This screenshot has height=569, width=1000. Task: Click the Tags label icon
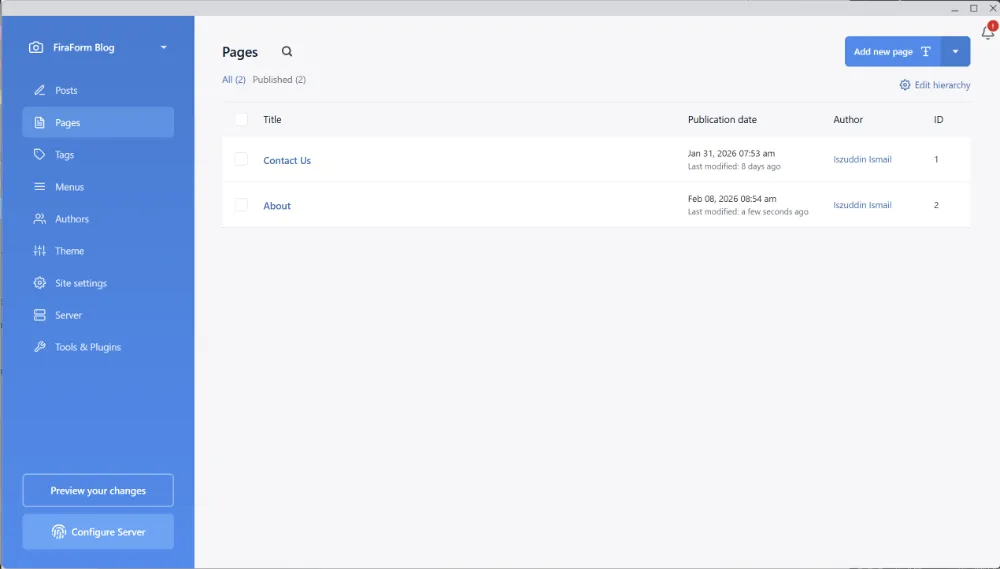point(40,154)
